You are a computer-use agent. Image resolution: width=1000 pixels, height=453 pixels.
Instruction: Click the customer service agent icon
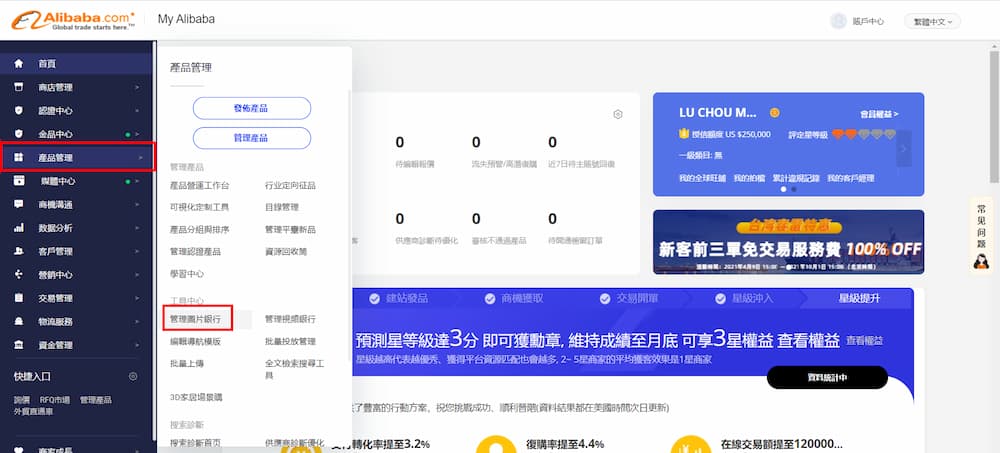click(981, 260)
